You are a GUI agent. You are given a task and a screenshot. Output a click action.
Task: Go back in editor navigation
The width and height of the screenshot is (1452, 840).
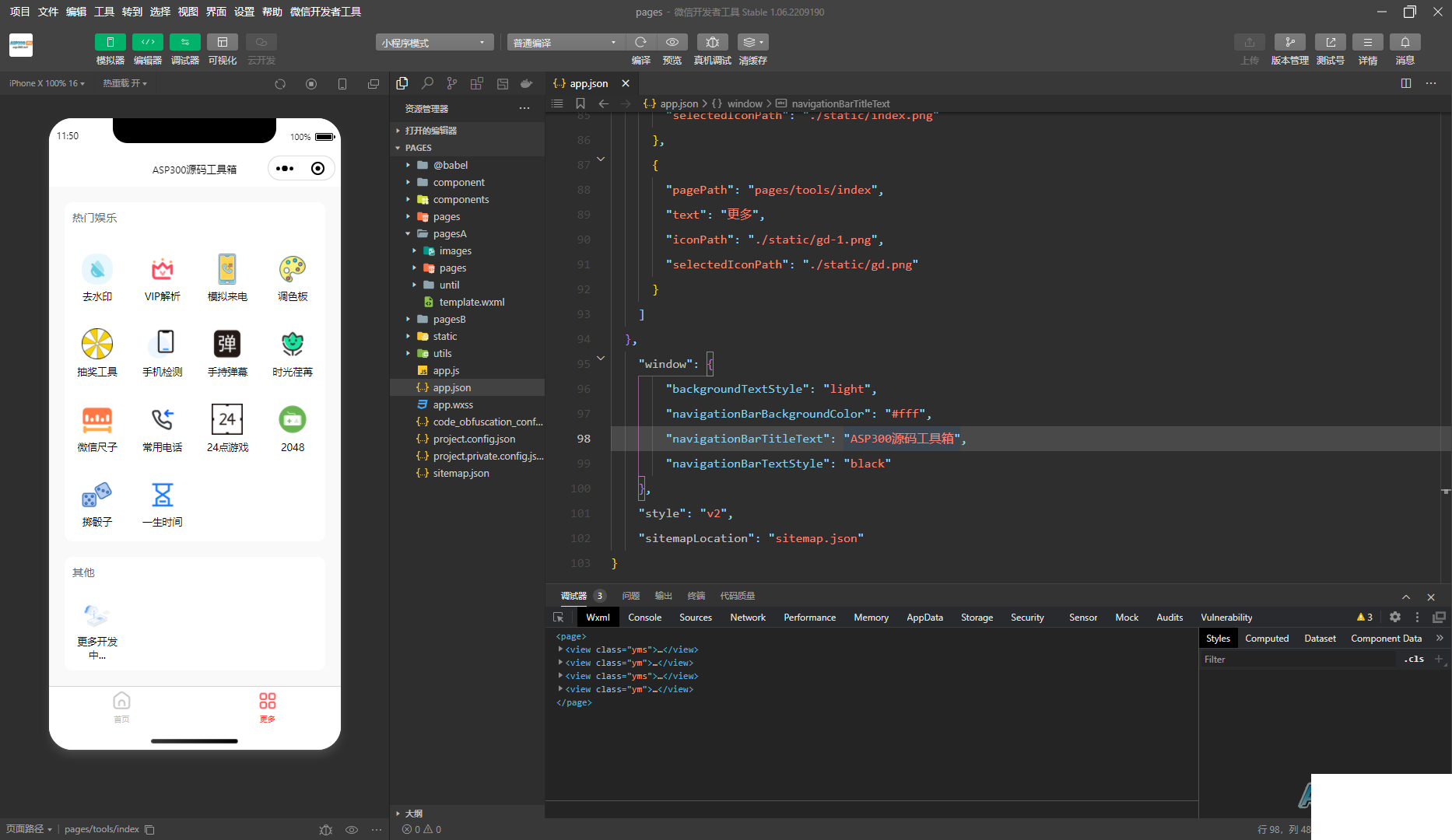coord(604,103)
